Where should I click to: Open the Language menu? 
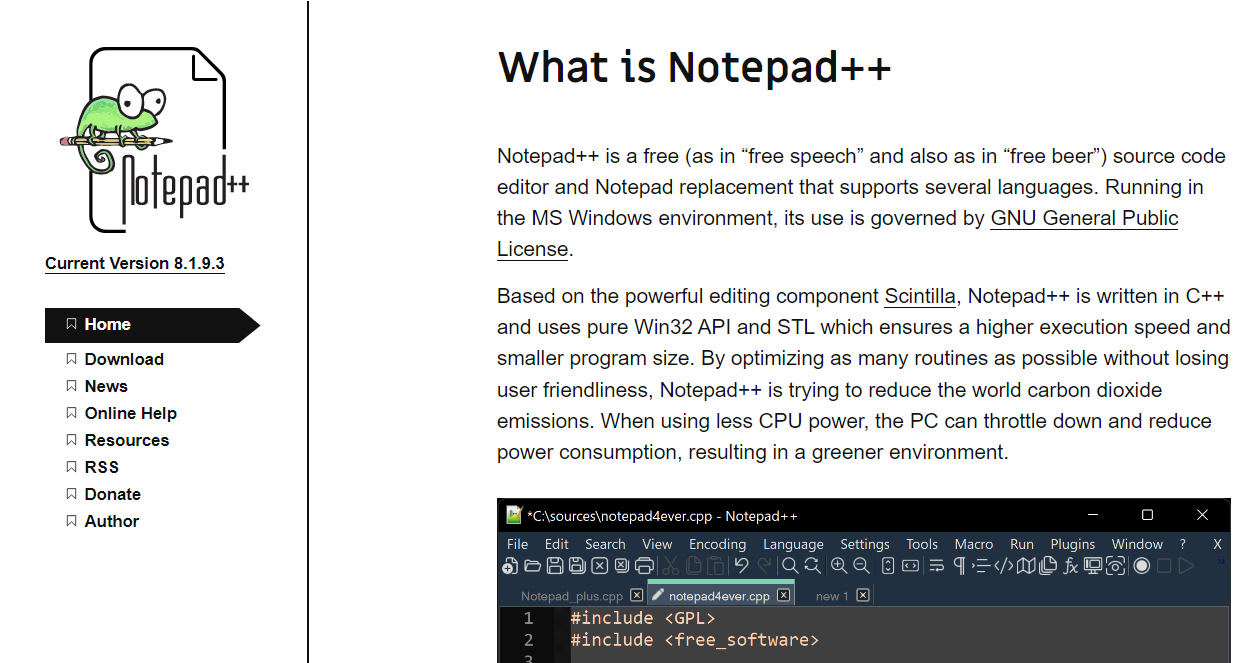(793, 544)
